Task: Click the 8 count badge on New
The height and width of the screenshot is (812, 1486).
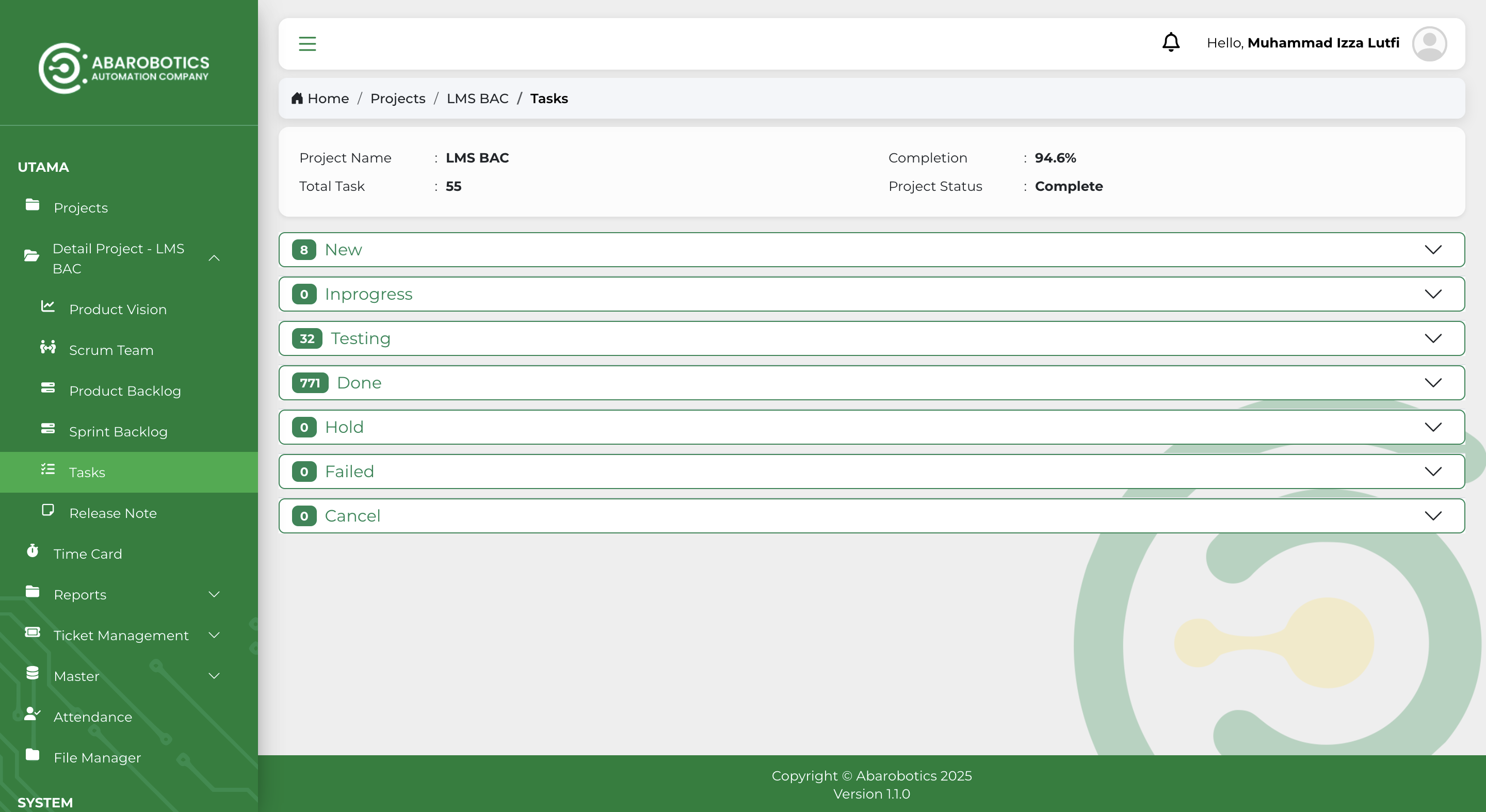Action: 304,250
